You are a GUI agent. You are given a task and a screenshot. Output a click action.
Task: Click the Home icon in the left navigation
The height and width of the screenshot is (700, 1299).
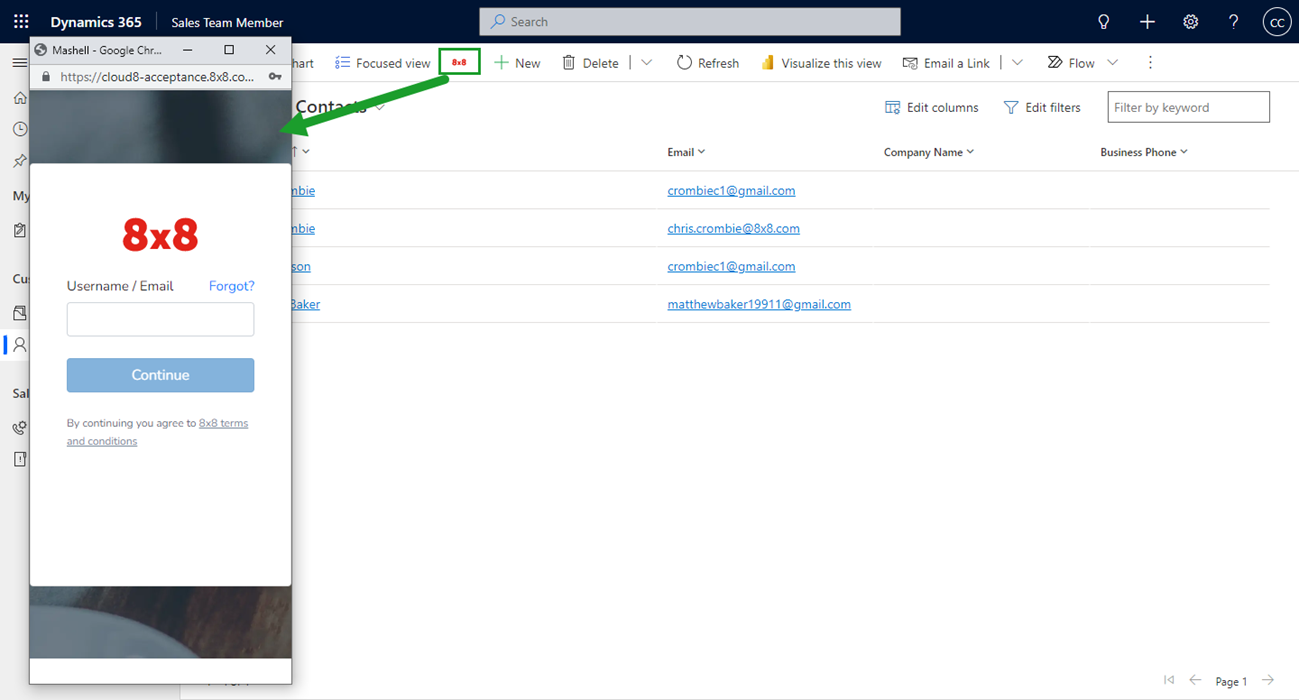point(20,97)
